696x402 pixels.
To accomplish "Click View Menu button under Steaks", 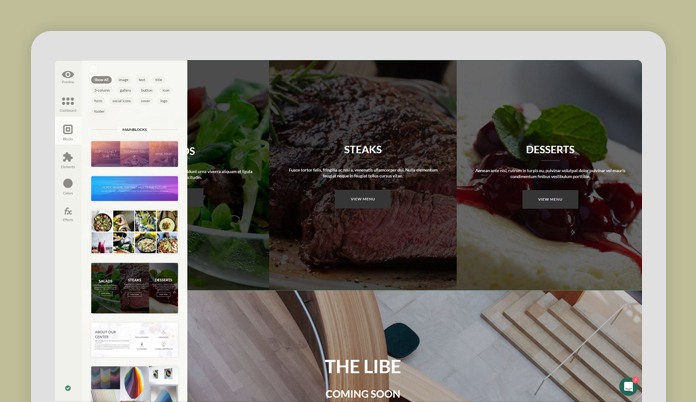I will click(x=363, y=199).
